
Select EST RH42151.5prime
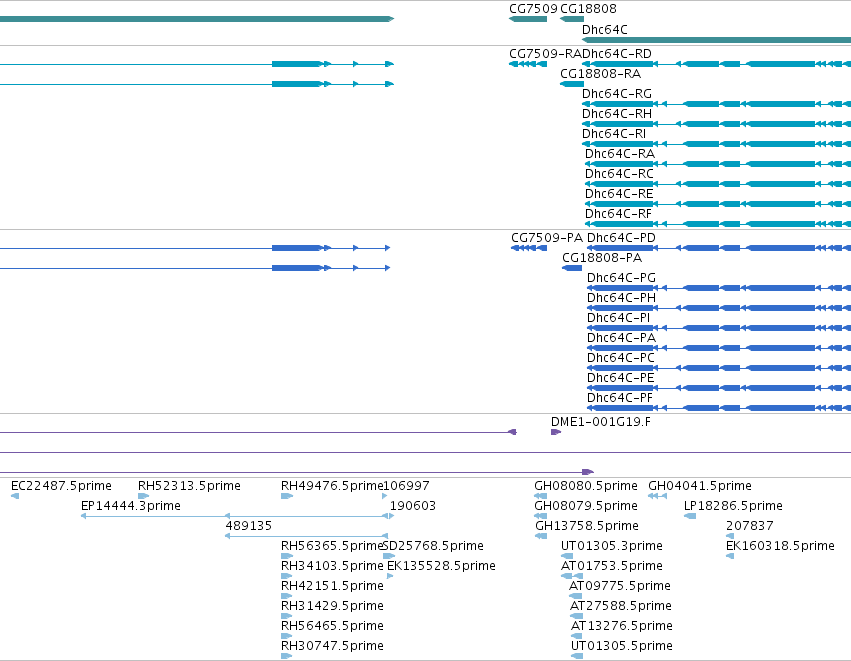coord(332,586)
